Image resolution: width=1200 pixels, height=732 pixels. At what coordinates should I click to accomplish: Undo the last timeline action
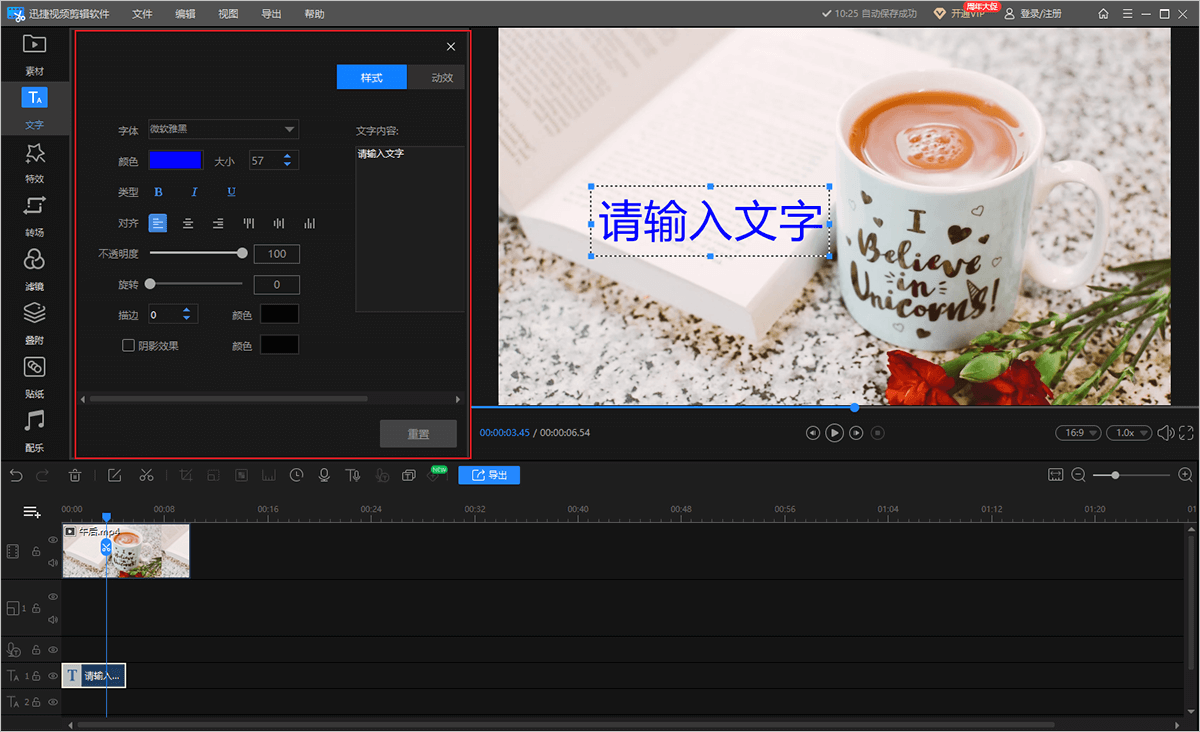coord(16,475)
